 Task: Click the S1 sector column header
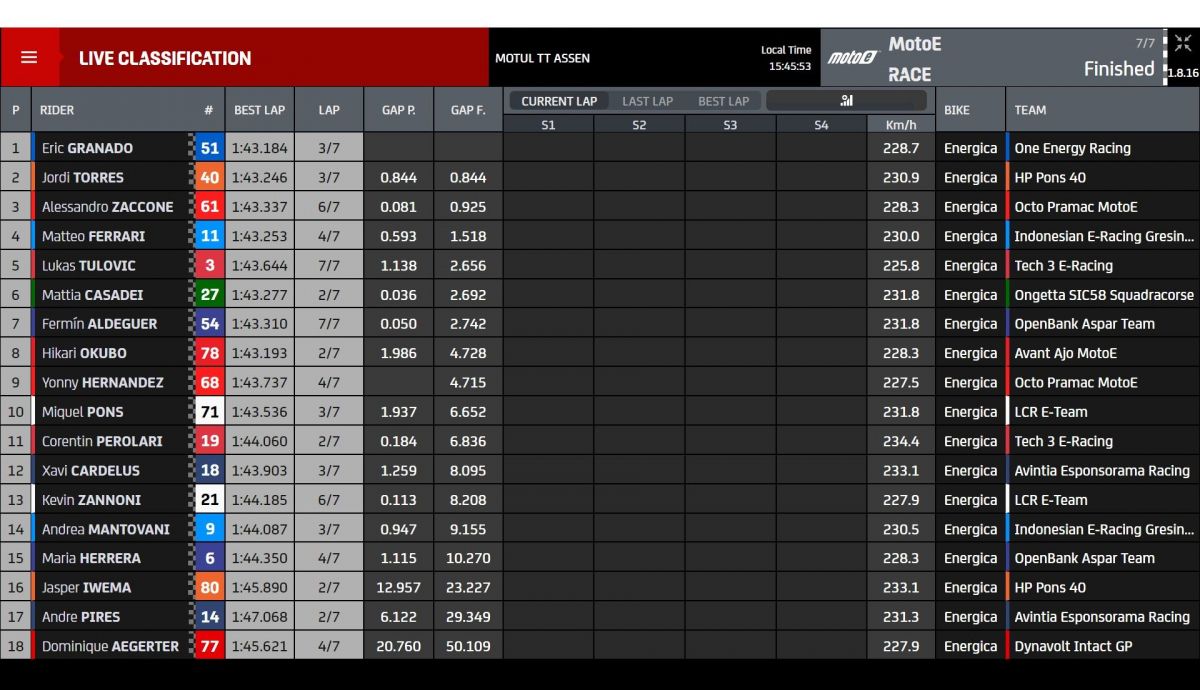tap(548, 125)
